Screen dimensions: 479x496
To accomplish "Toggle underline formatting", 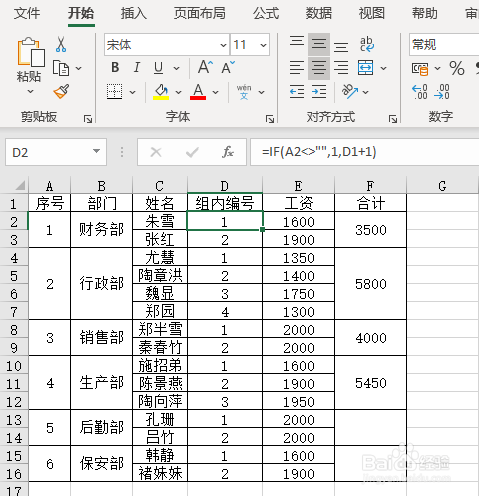I will (x=159, y=68).
